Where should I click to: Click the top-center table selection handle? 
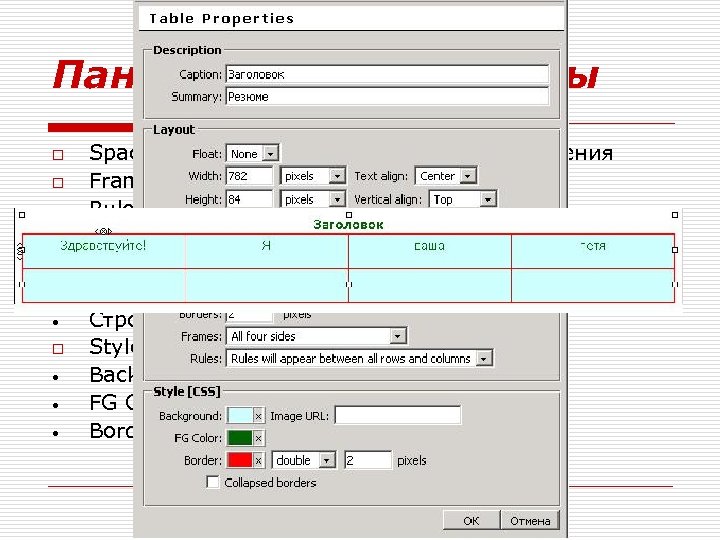[x=349, y=214]
